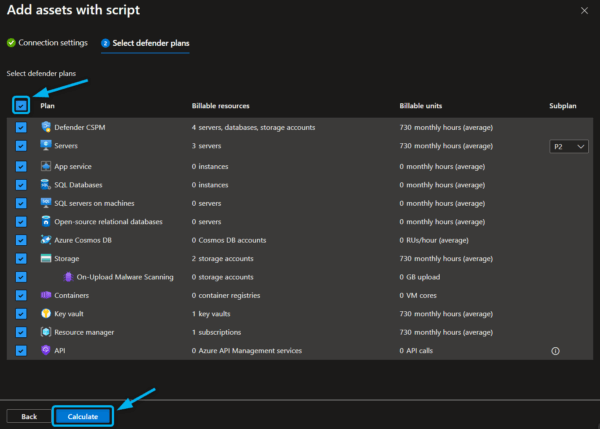The height and width of the screenshot is (429, 600).
Task: Click the SQL servers on machines icon
Action: 46,203
